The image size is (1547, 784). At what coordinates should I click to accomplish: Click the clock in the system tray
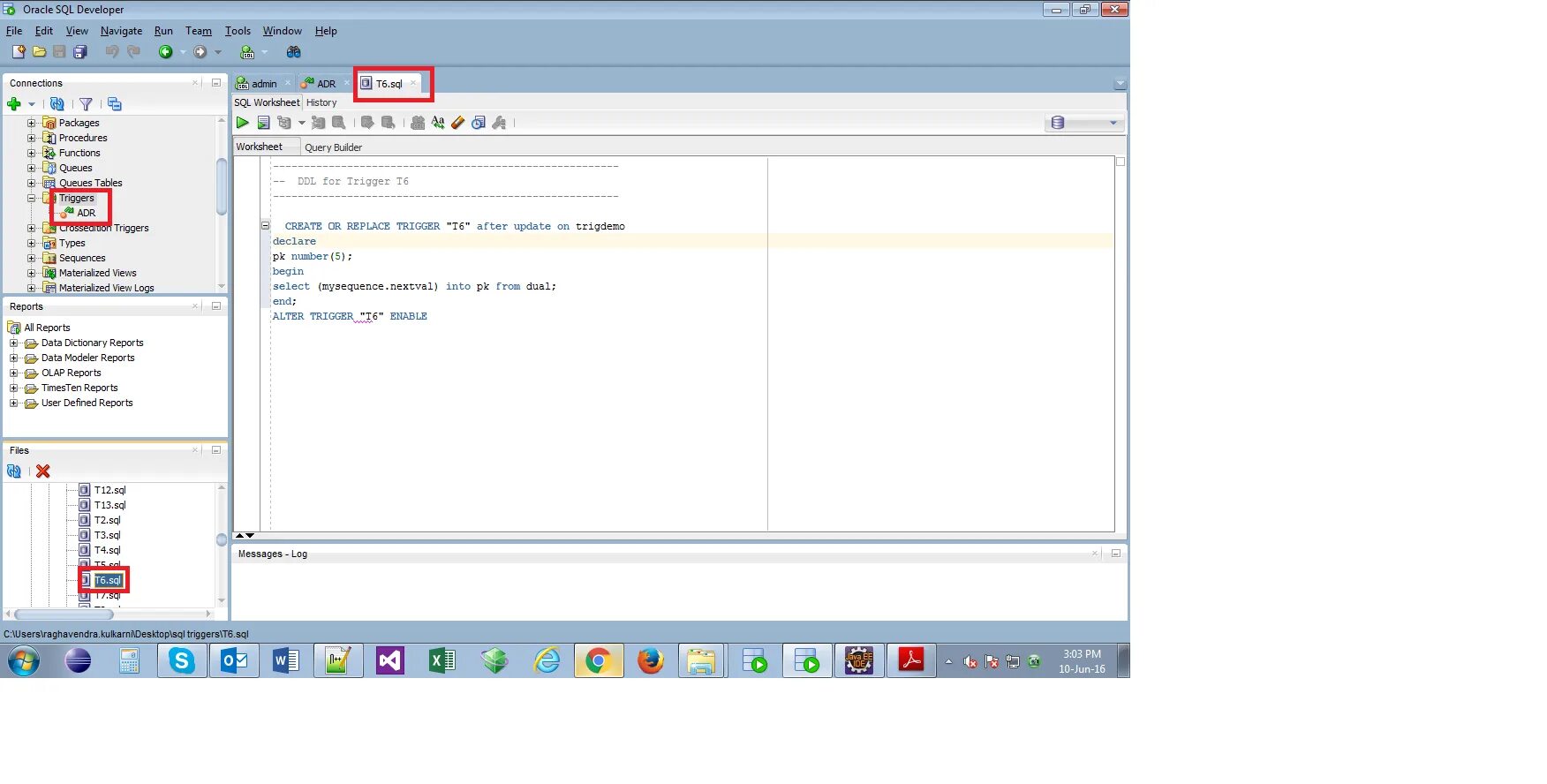click(1082, 661)
